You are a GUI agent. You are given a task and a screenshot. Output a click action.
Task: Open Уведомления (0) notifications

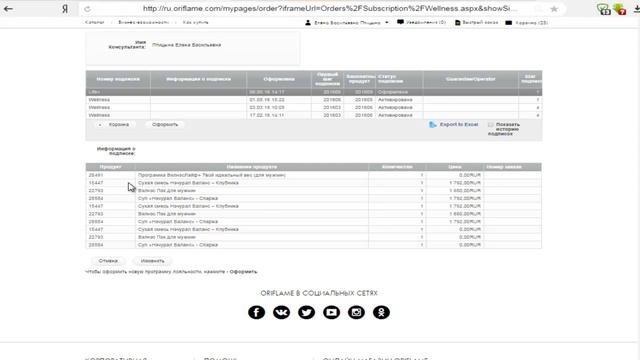tap(421, 22)
